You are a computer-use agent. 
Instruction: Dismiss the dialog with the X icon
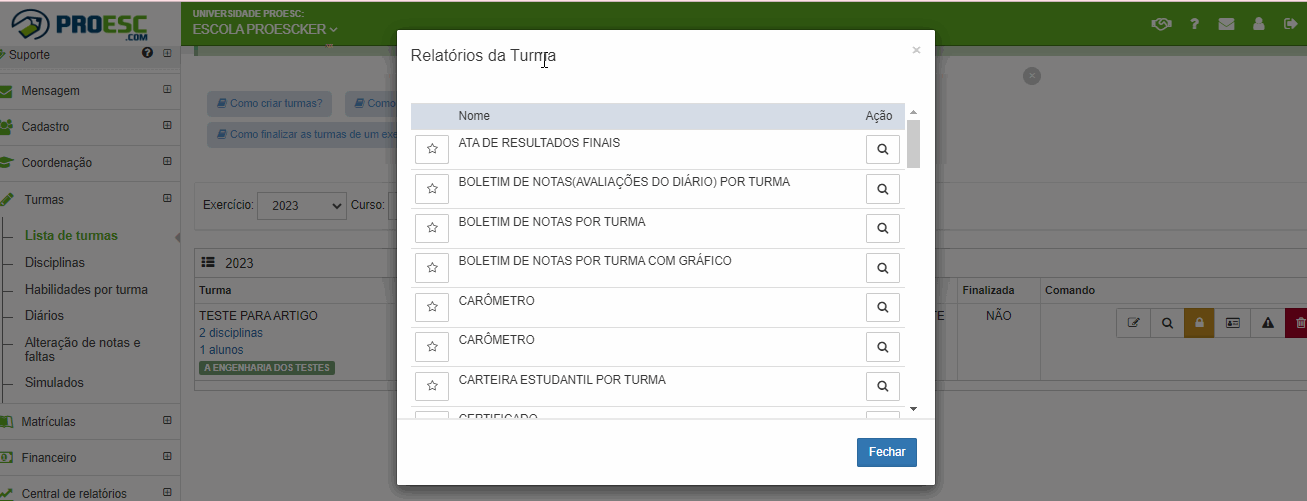pyautogui.click(x=916, y=49)
